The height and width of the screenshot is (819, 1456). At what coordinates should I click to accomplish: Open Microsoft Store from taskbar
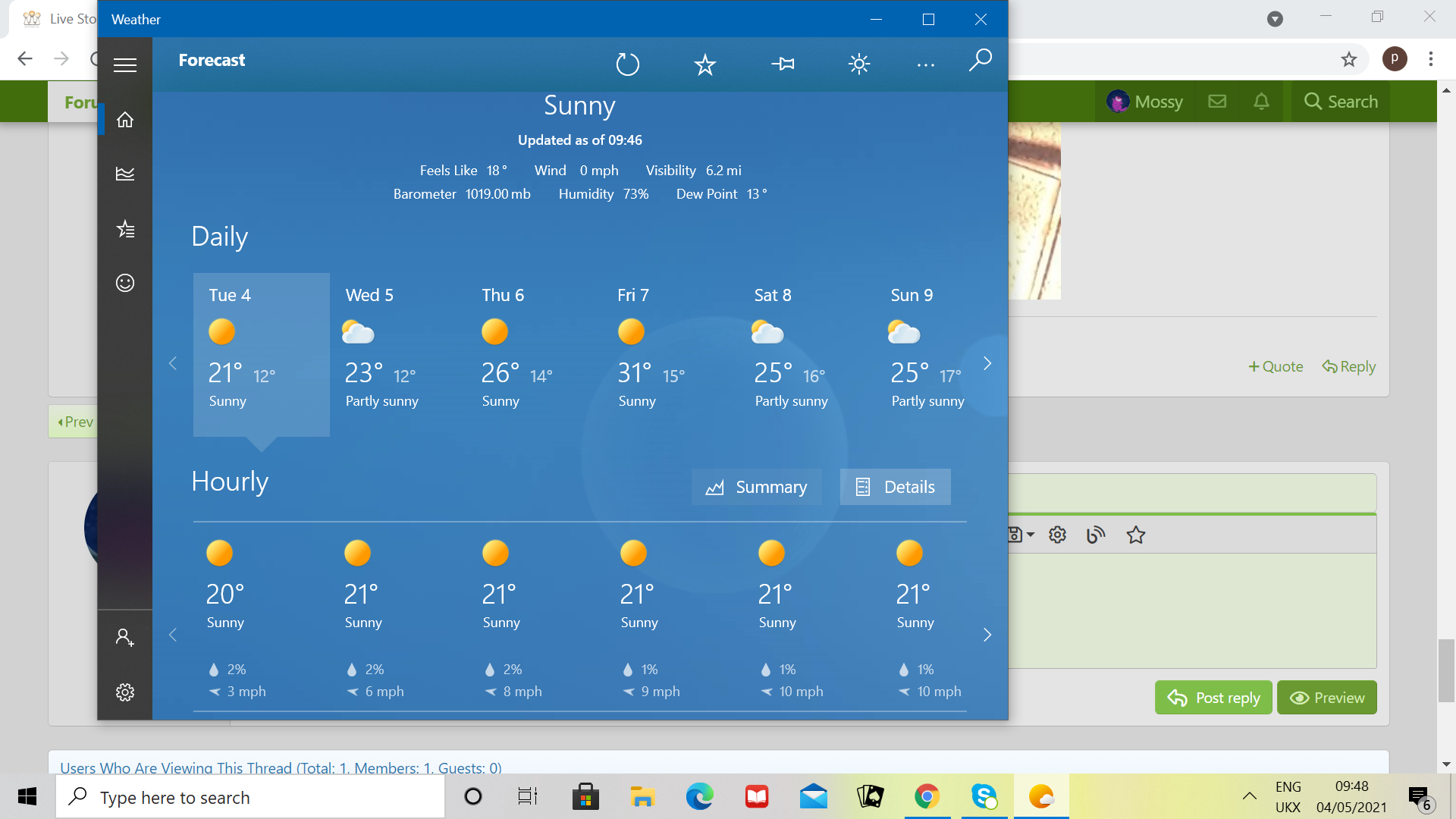tap(585, 797)
